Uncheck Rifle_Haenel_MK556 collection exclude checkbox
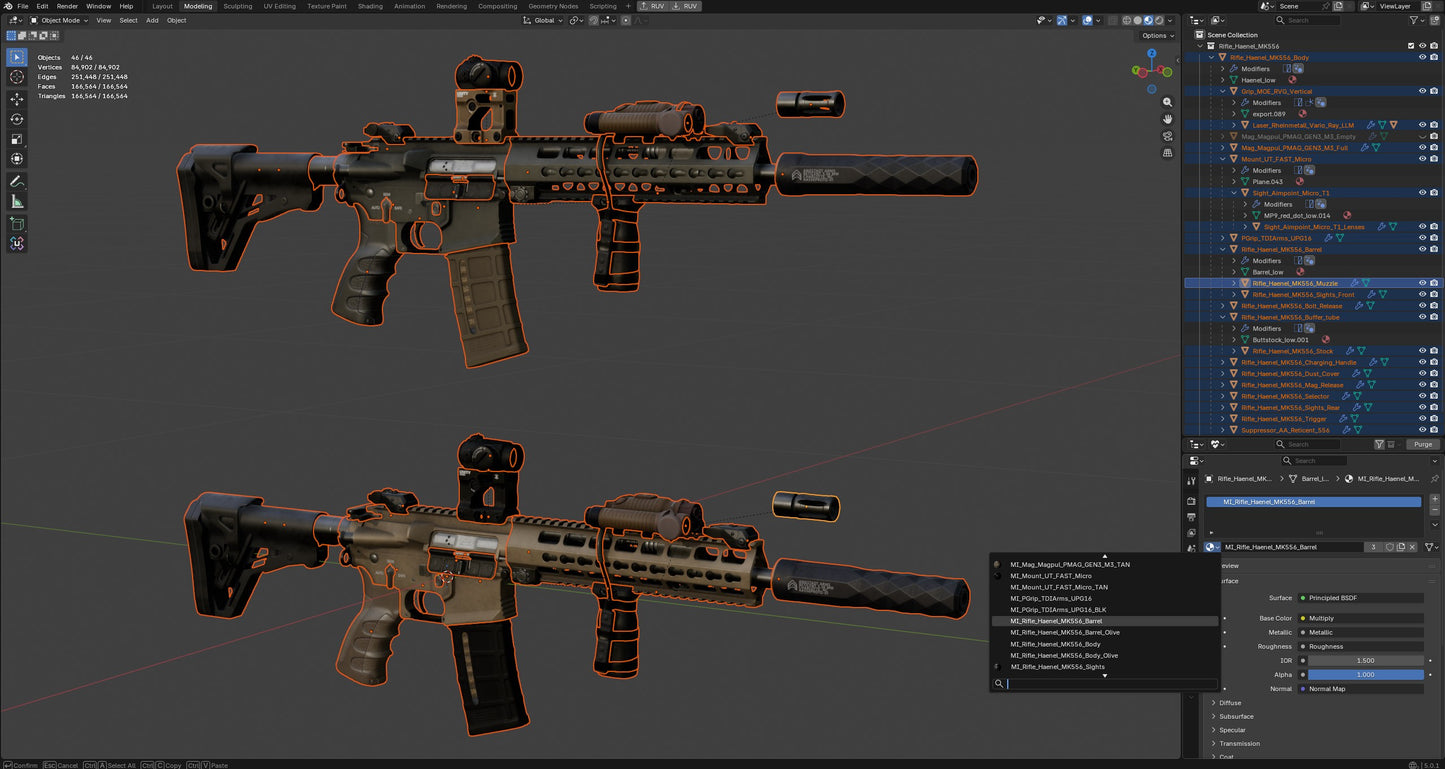Image resolution: width=1445 pixels, height=769 pixels. click(1411, 46)
